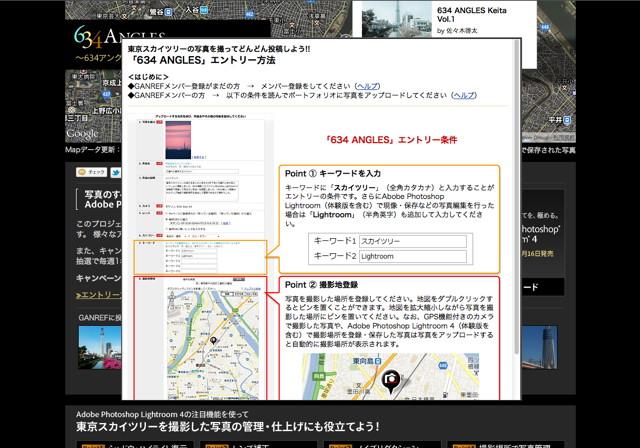
Task: Click the キーワード1 field containing スカイツリー
Action: 413,241
